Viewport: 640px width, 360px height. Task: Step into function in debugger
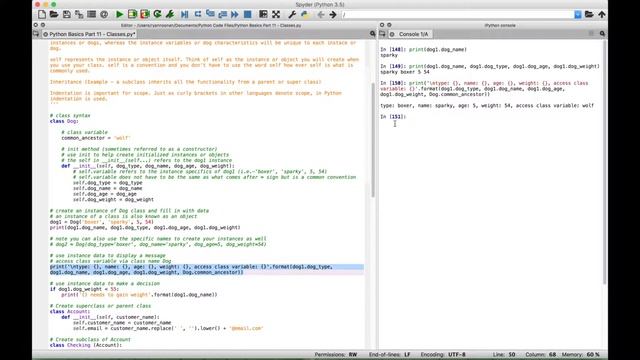(210, 14)
